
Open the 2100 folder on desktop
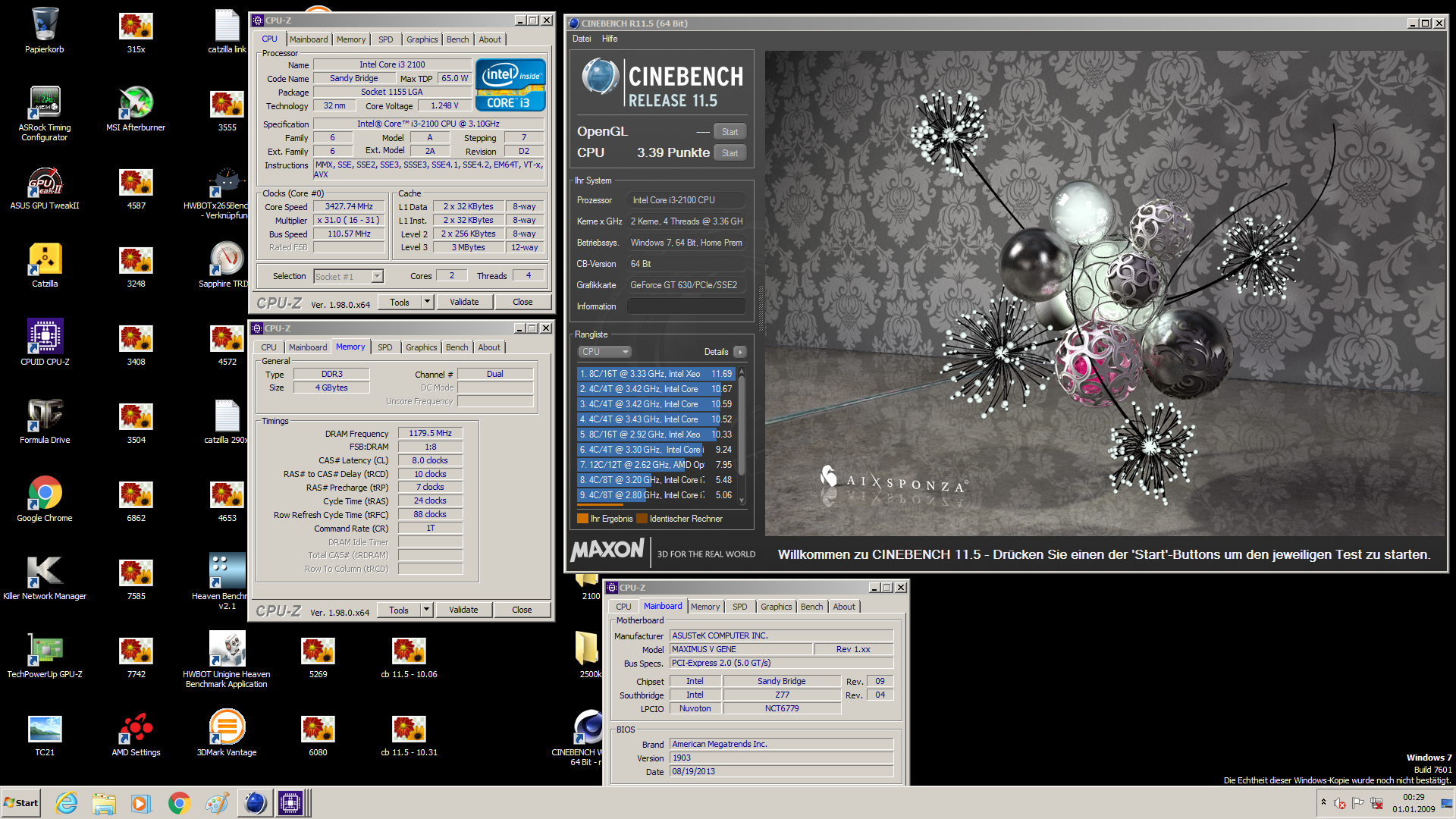[588, 587]
